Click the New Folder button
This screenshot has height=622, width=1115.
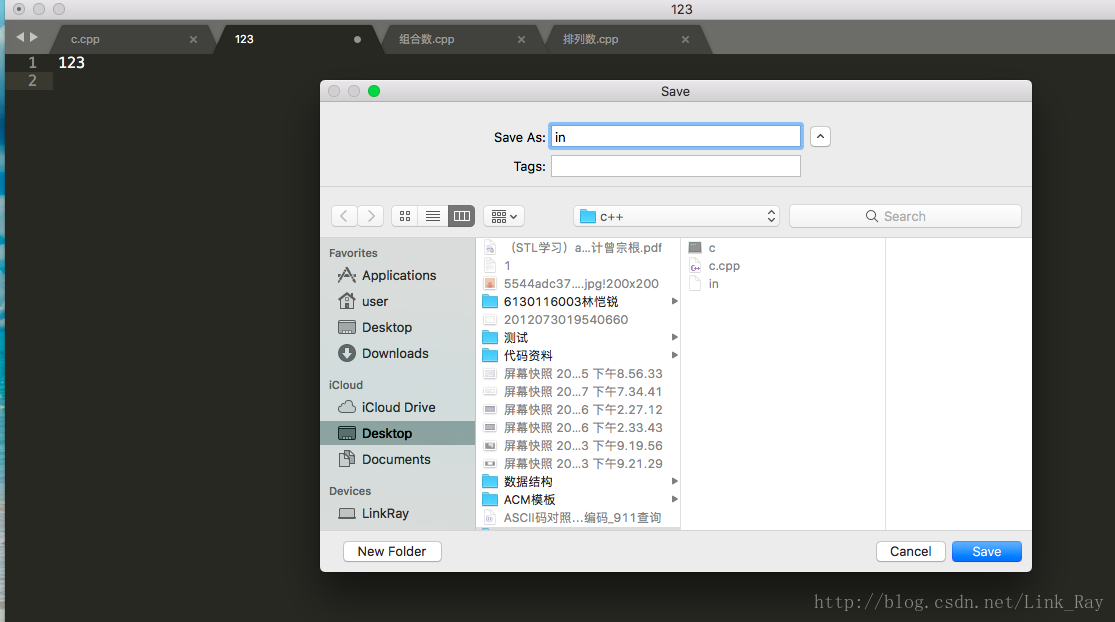pyautogui.click(x=392, y=552)
